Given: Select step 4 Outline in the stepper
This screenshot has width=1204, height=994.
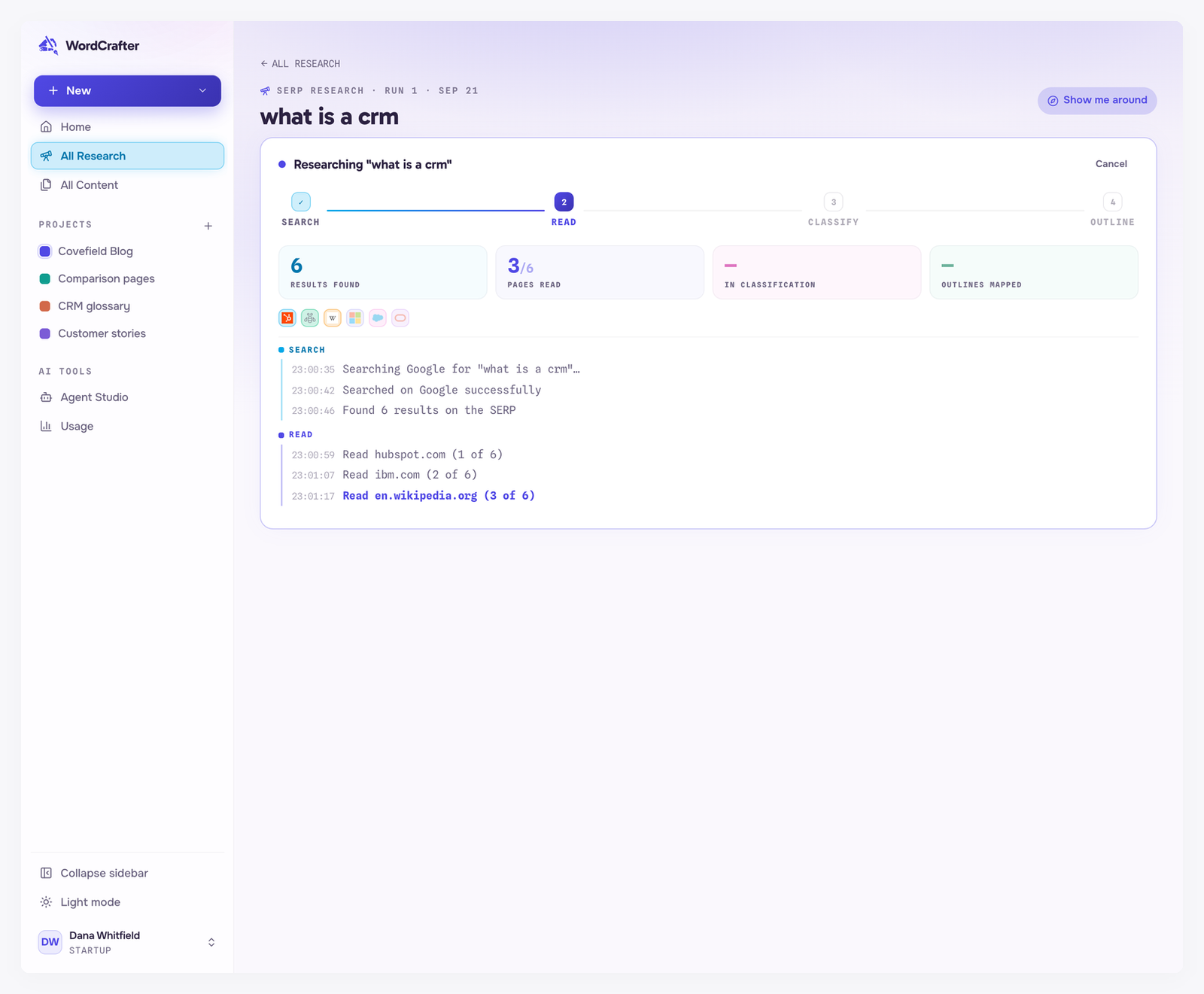Looking at the screenshot, I should [x=1112, y=202].
